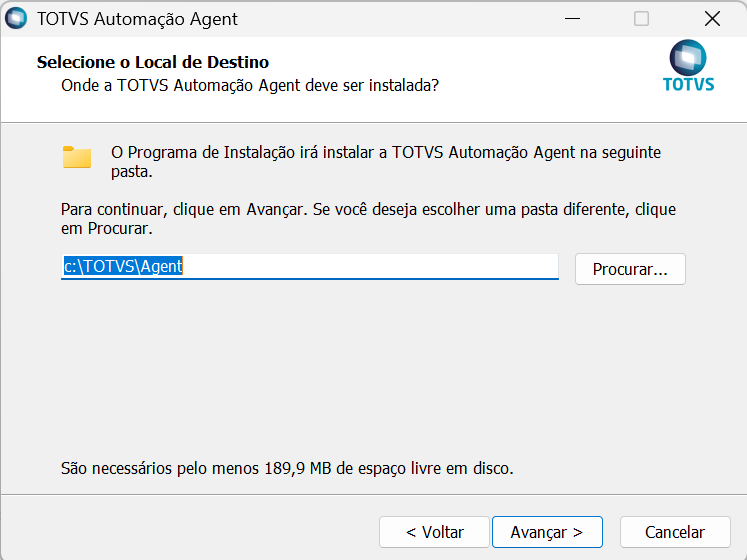This screenshot has height=560, width=747.
Task: Close the installer window
Action: point(712,19)
